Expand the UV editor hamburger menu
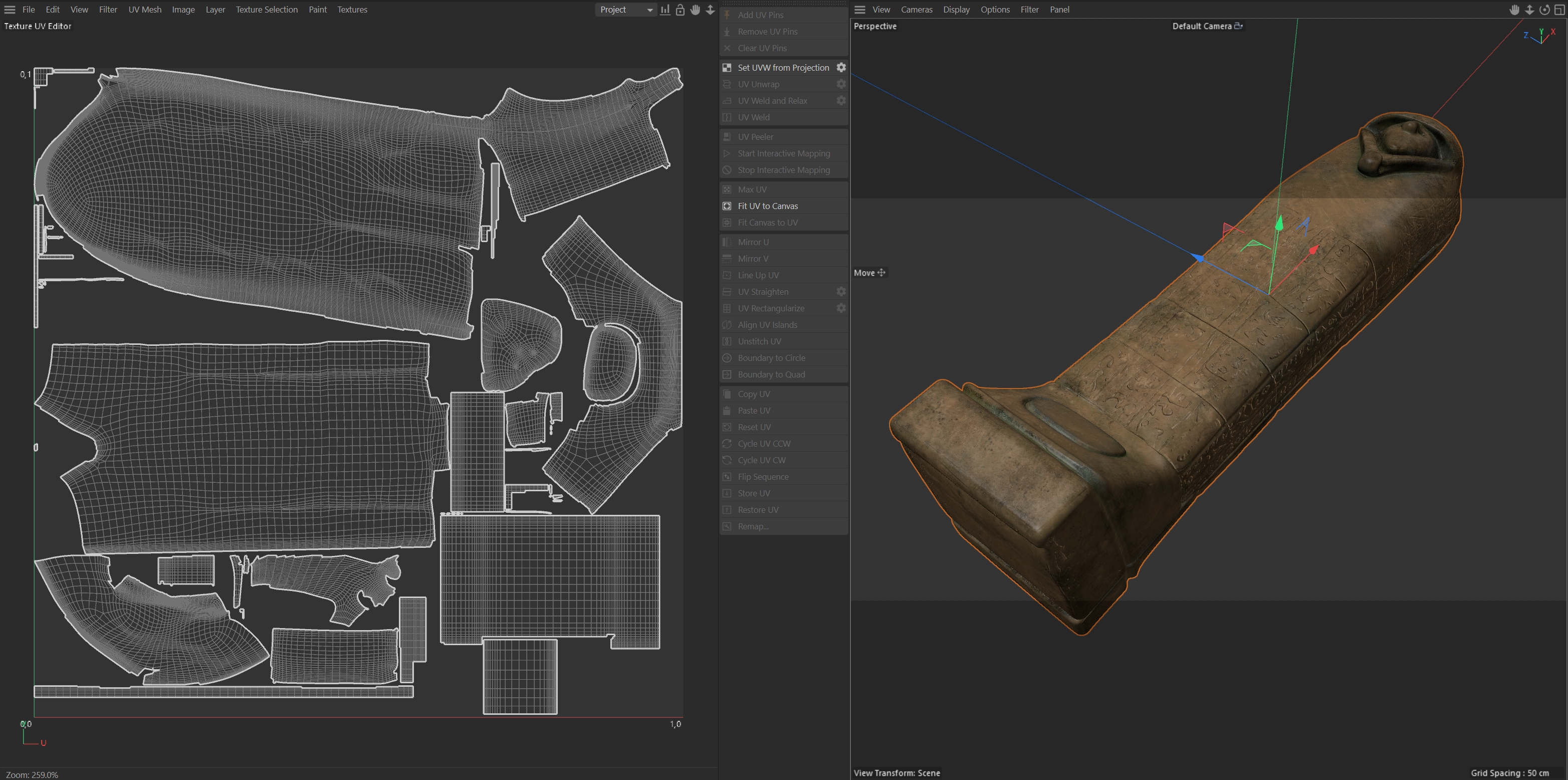The height and width of the screenshot is (780, 1568). click(x=10, y=10)
